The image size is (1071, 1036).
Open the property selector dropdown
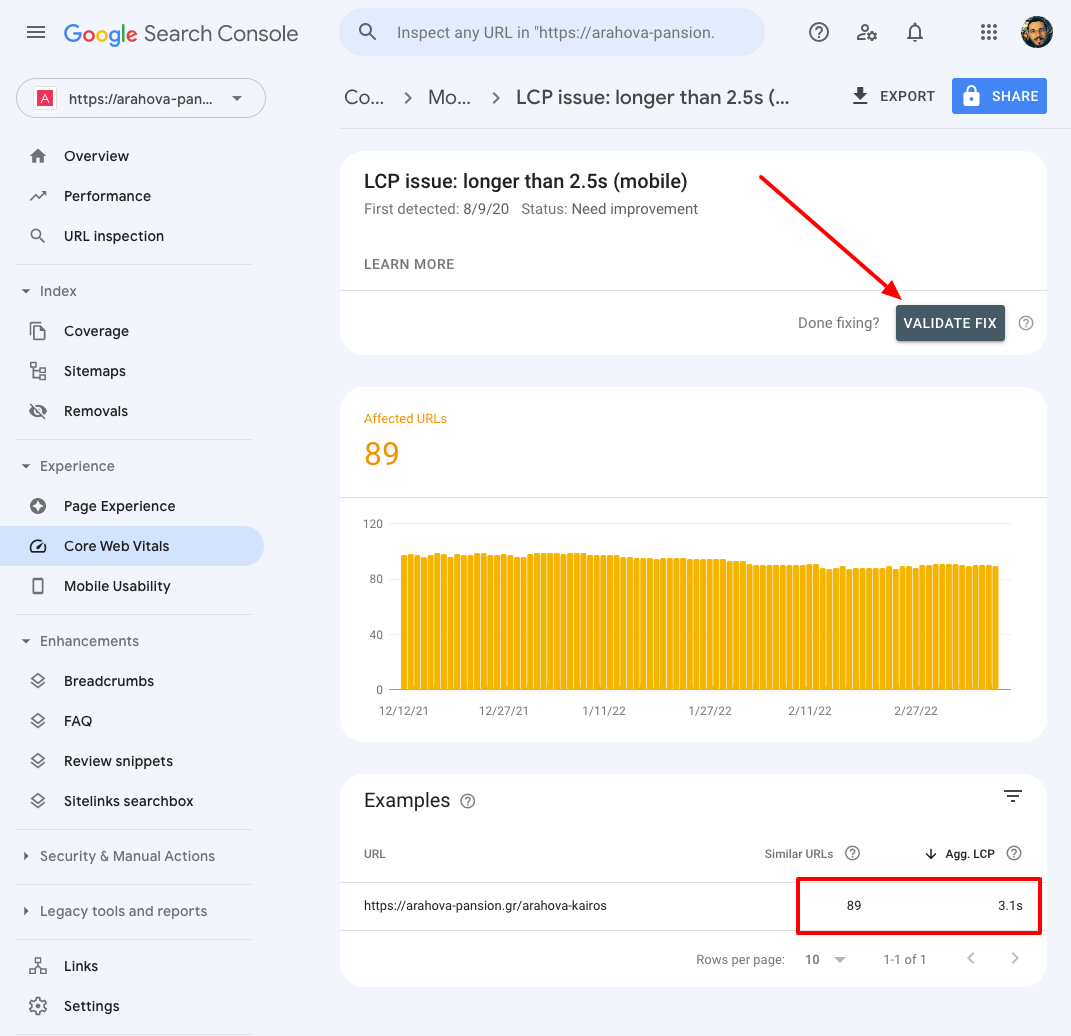[141, 98]
